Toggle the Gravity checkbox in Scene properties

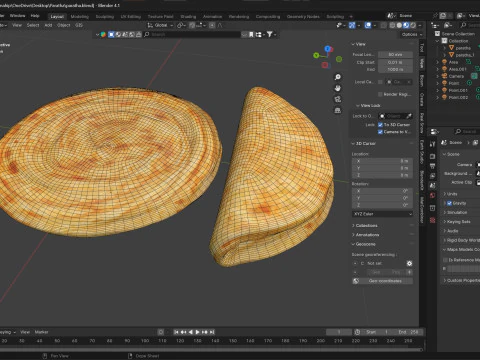(449, 203)
